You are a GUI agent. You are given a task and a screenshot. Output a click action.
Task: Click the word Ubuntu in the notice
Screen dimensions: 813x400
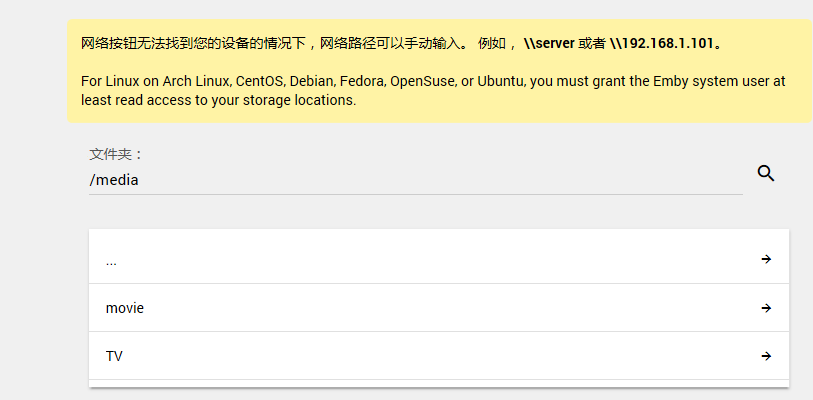pos(501,81)
